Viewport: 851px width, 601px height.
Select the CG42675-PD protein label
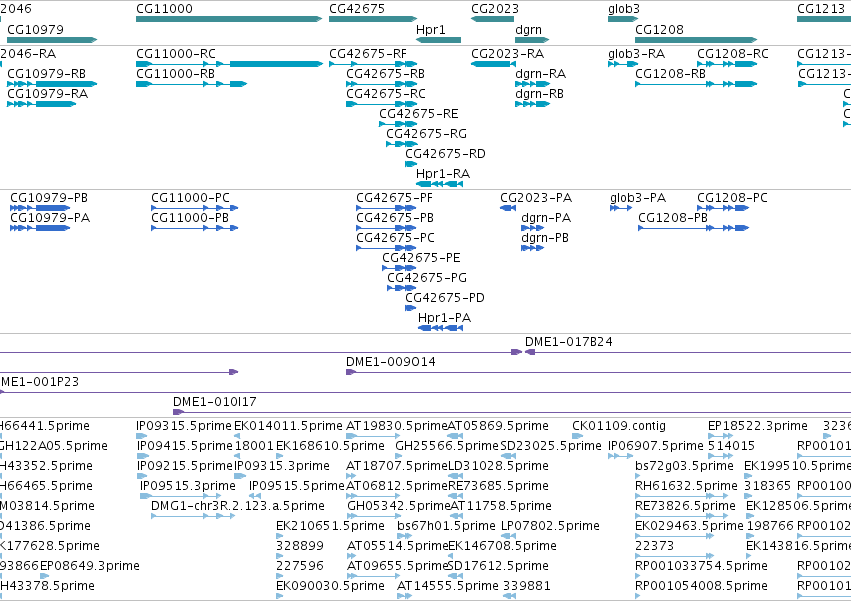[445, 298]
